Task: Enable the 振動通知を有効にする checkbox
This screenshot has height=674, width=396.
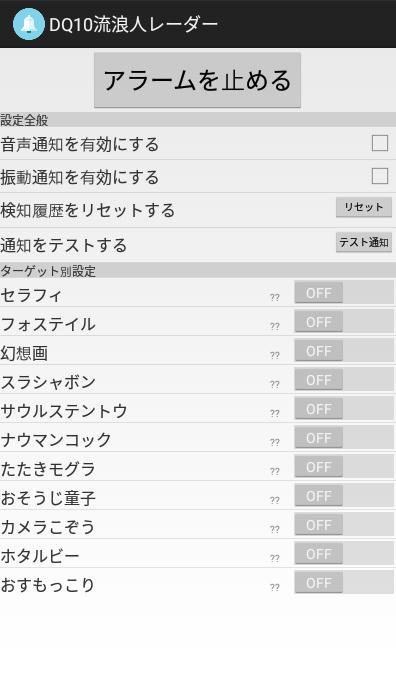Action: coord(380,176)
